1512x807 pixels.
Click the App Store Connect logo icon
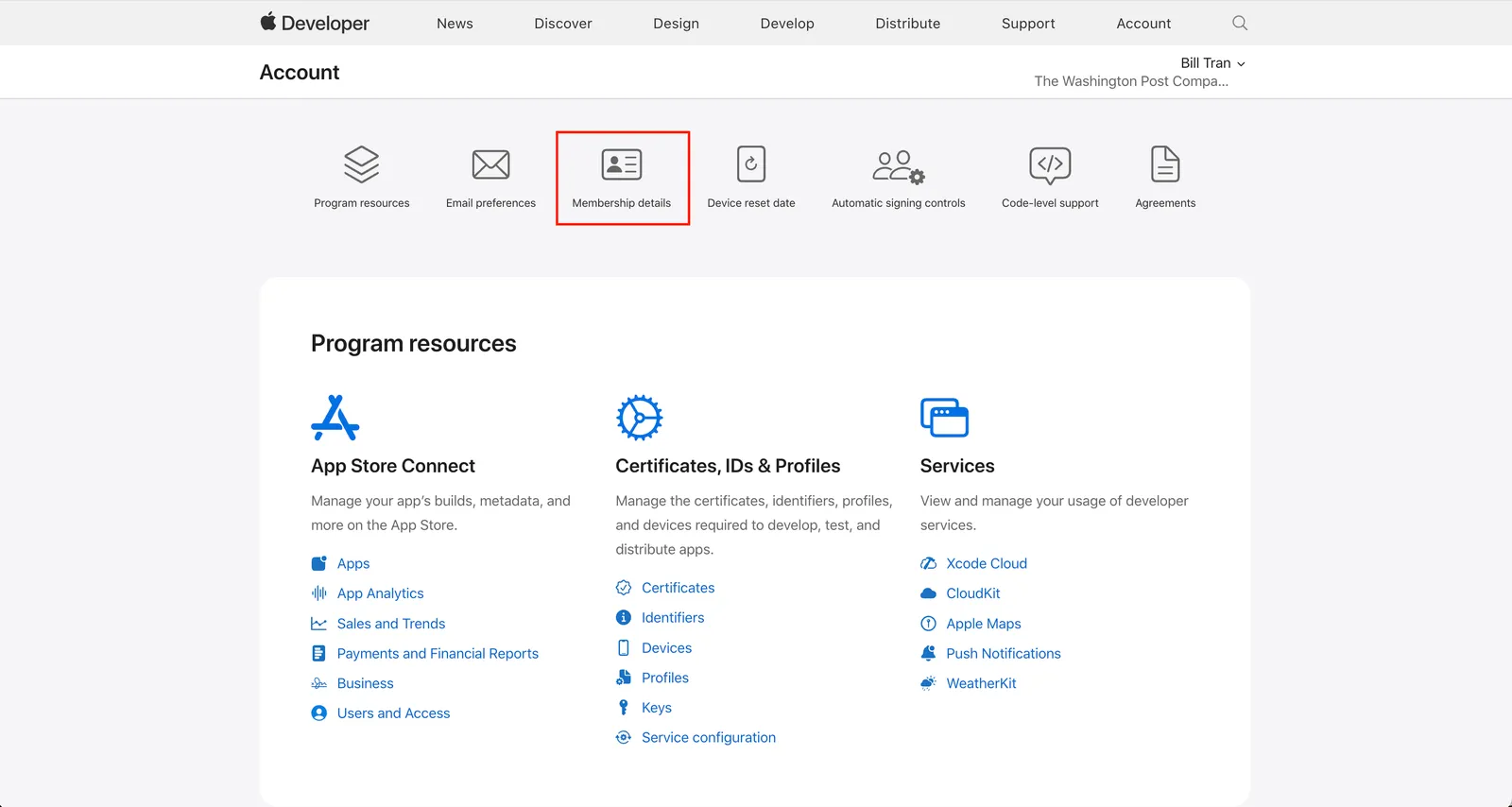[x=335, y=418]
